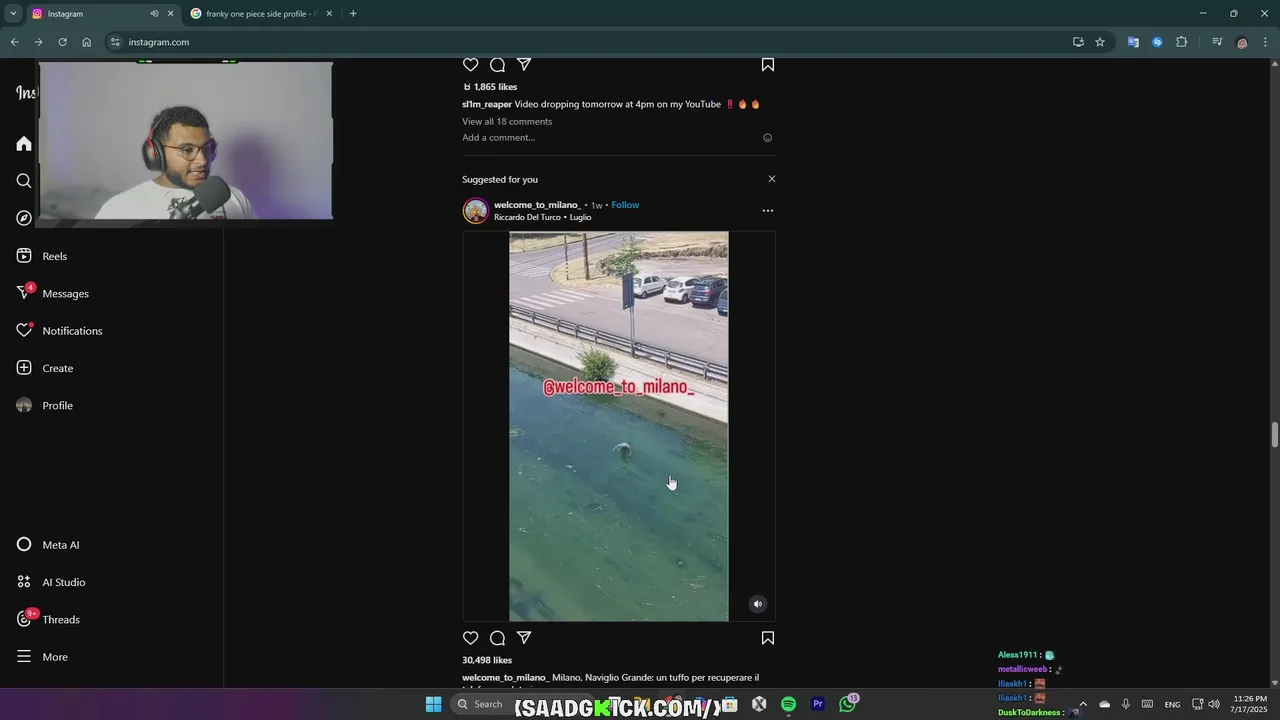
Task: Open Profile from the sidebar
Action: pos(45,405)
